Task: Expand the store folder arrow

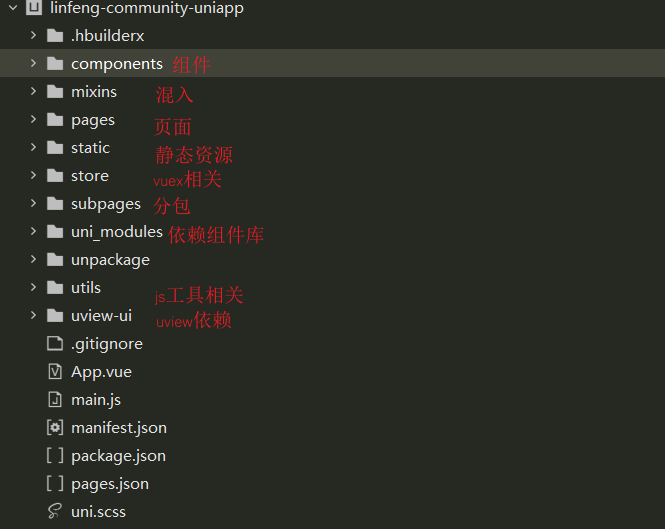Action: click(x=33, y=176)
